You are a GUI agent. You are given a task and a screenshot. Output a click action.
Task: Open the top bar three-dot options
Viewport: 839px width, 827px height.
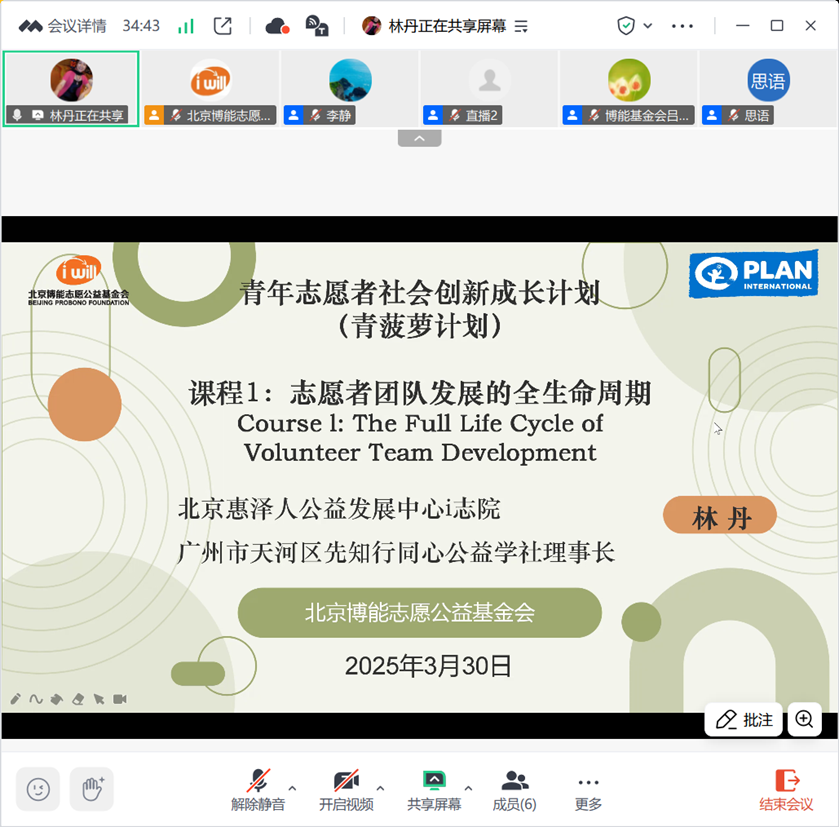click(x=682, y=26)
